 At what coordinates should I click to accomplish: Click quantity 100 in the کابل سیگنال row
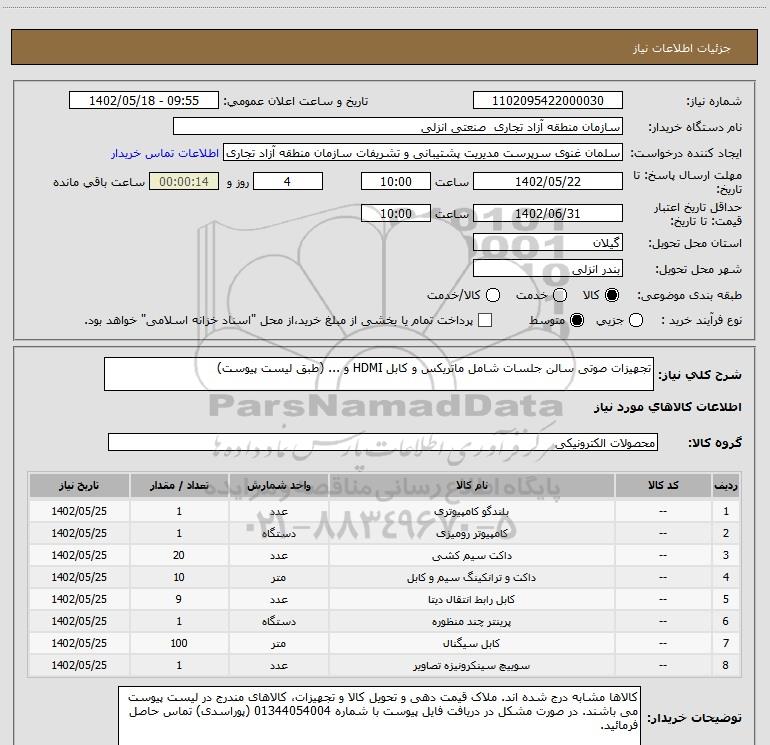click(179, 643)
